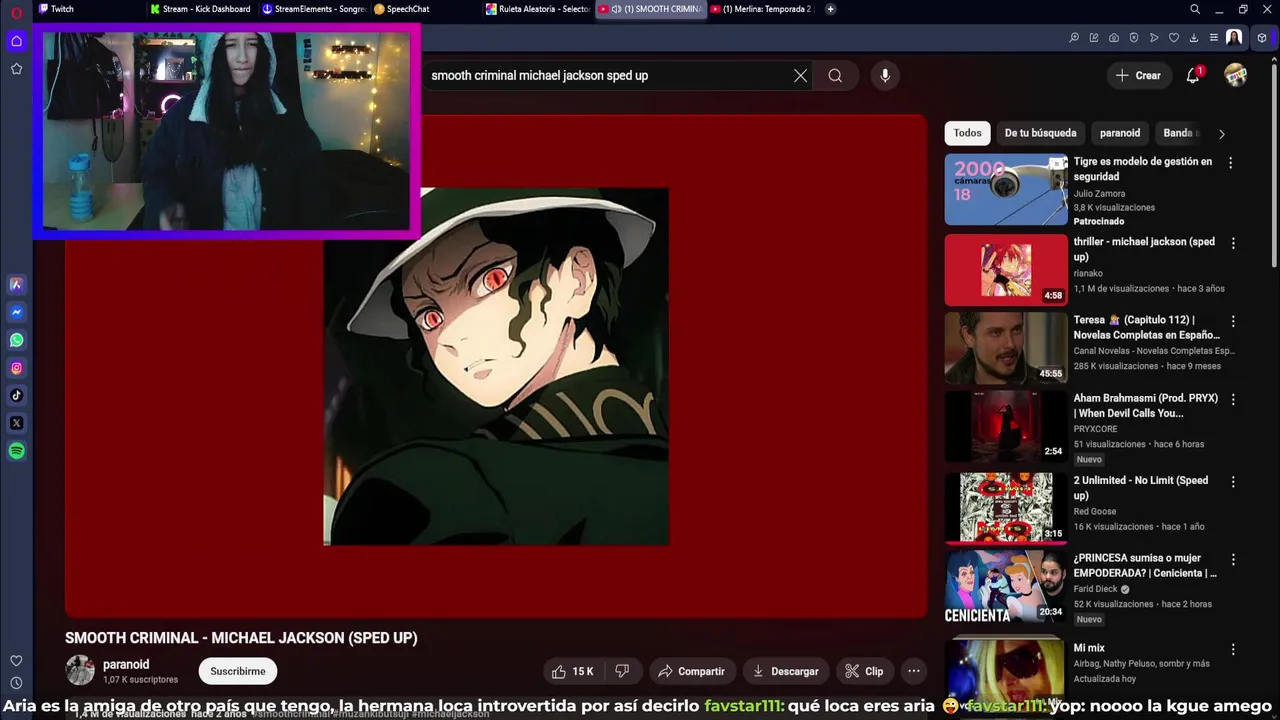Switch to Ruleta Aleatoria tab
This screenshot has width=1280, height=720.
coord(537,9)
